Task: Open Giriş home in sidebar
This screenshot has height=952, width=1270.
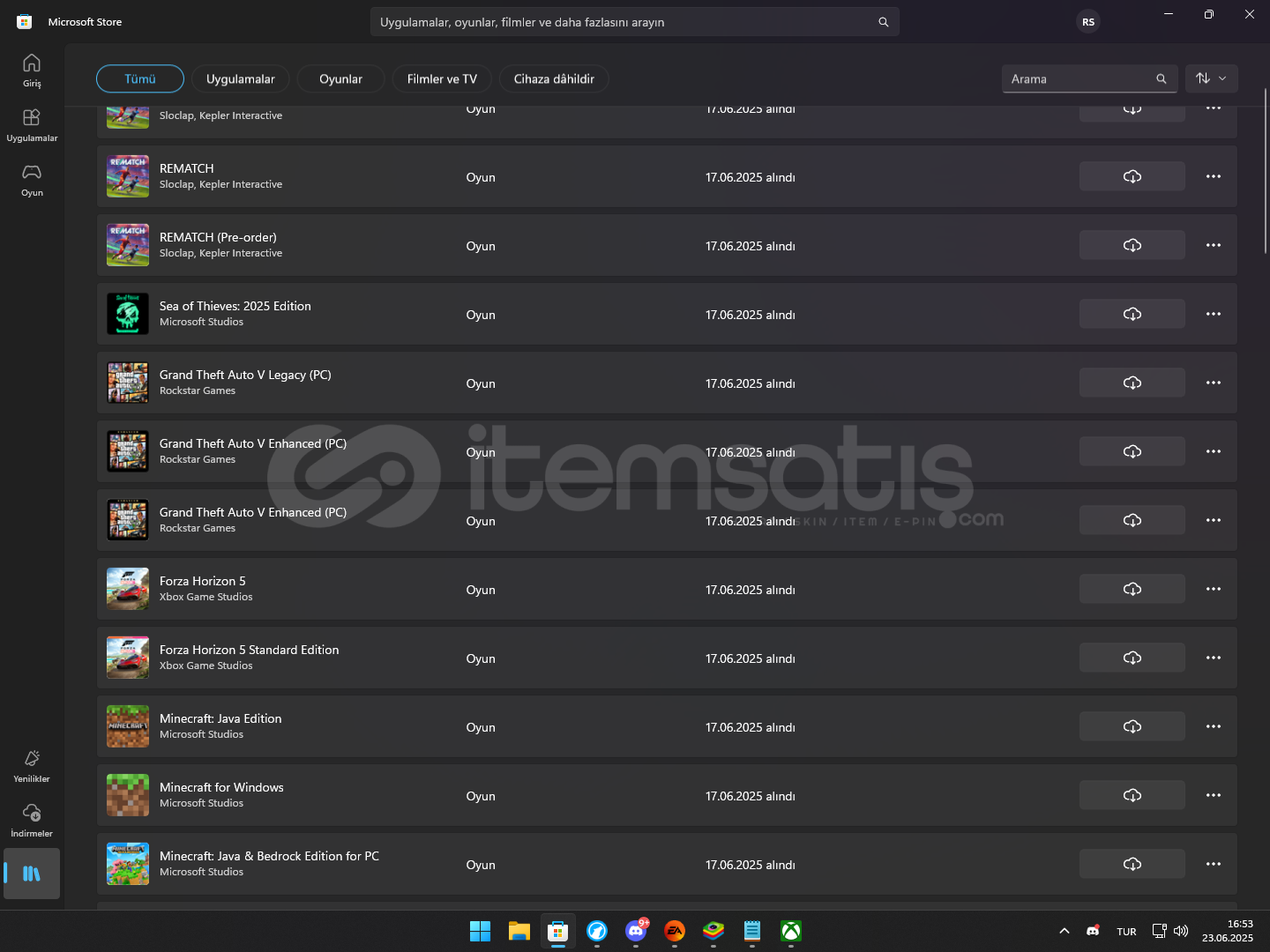Action: point(32,71)
